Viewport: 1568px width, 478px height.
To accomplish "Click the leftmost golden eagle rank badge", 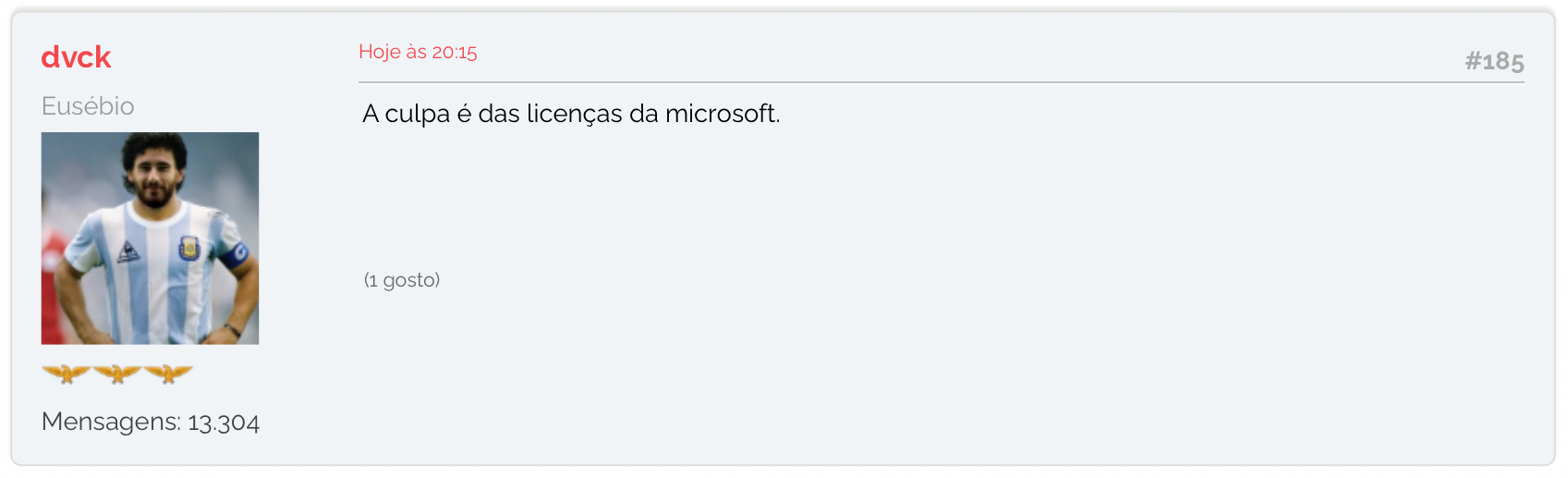I will 67,374.
